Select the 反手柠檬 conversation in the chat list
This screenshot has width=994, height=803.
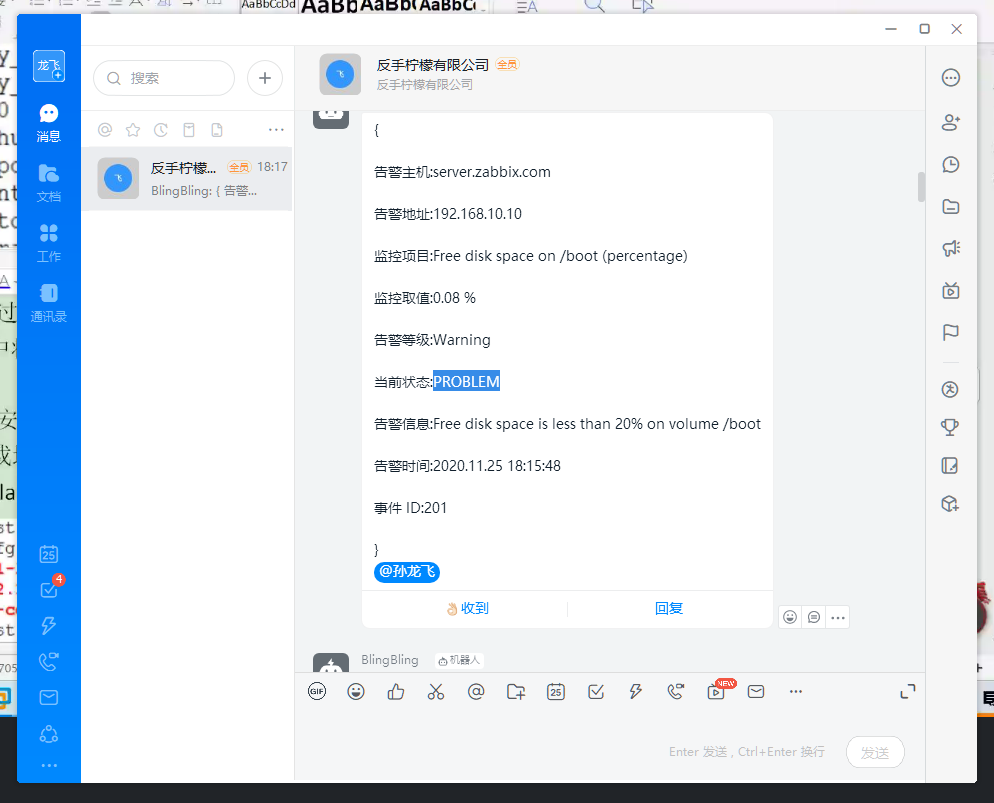click(187, 179)
